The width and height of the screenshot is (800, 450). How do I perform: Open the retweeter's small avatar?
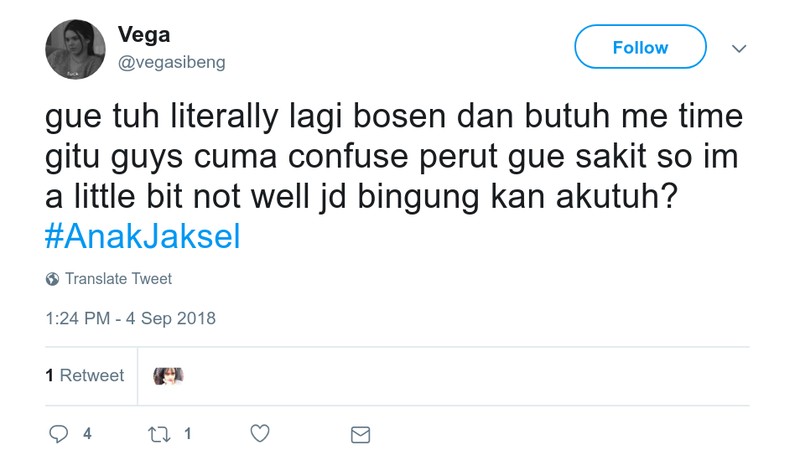click(x=168, y=376)
